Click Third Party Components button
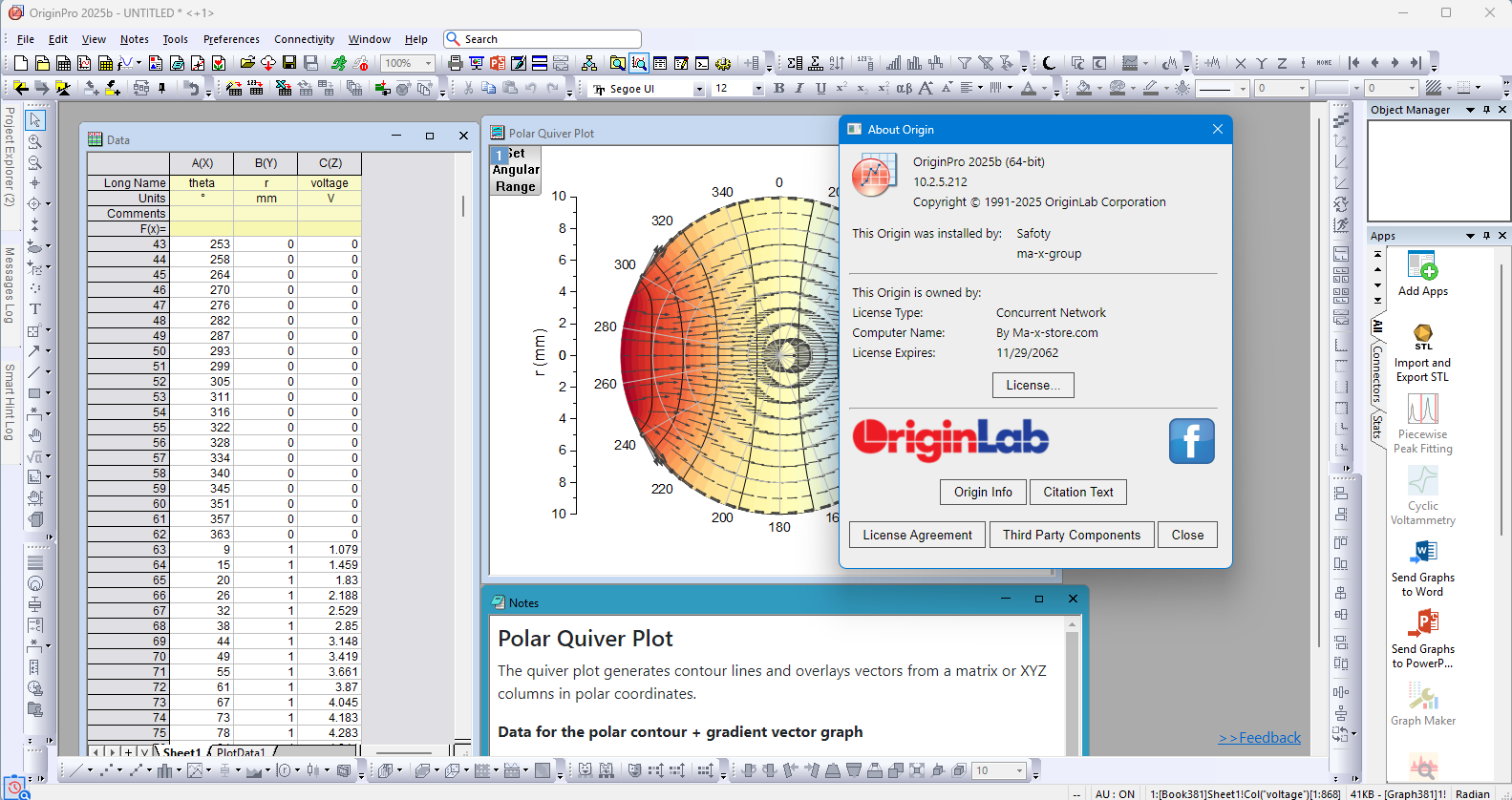This screenshot has width=1512, height=800. tap(1072, 535)
